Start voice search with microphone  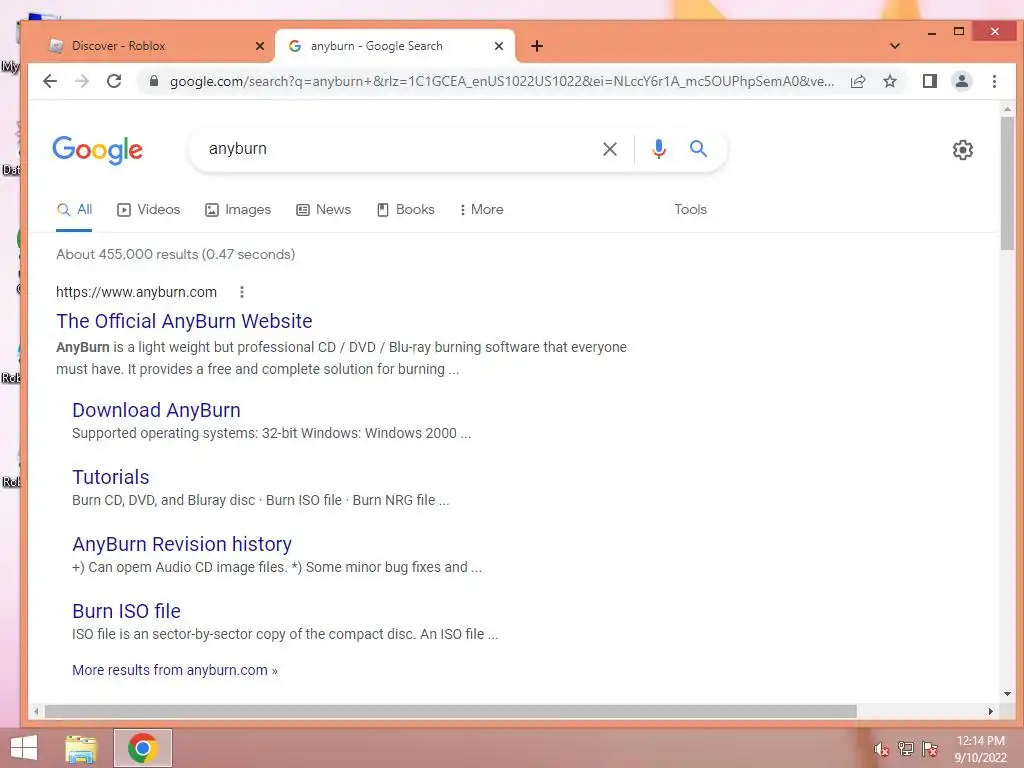click(x=659, y=149)
